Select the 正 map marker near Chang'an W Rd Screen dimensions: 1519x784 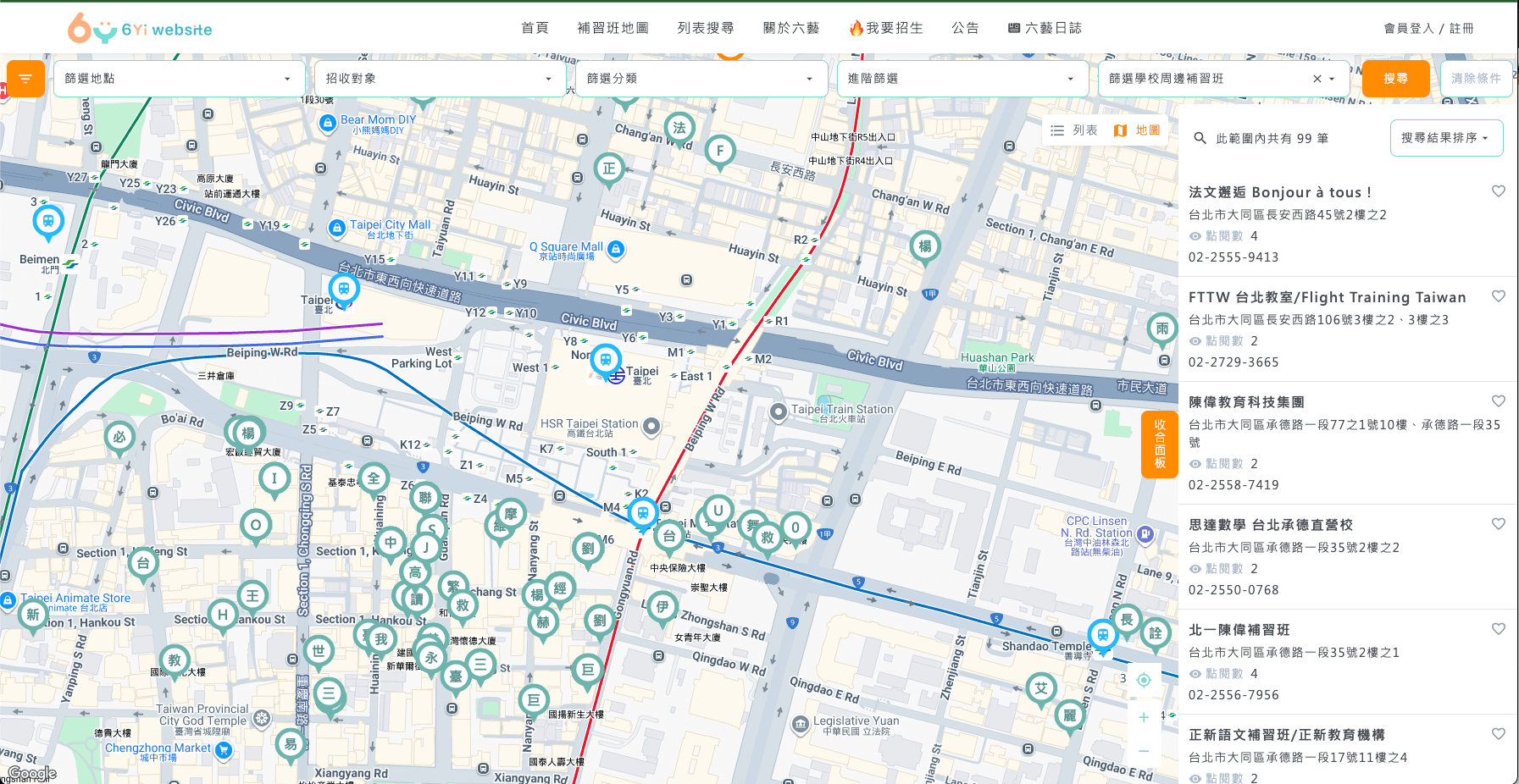coord(609,169)
